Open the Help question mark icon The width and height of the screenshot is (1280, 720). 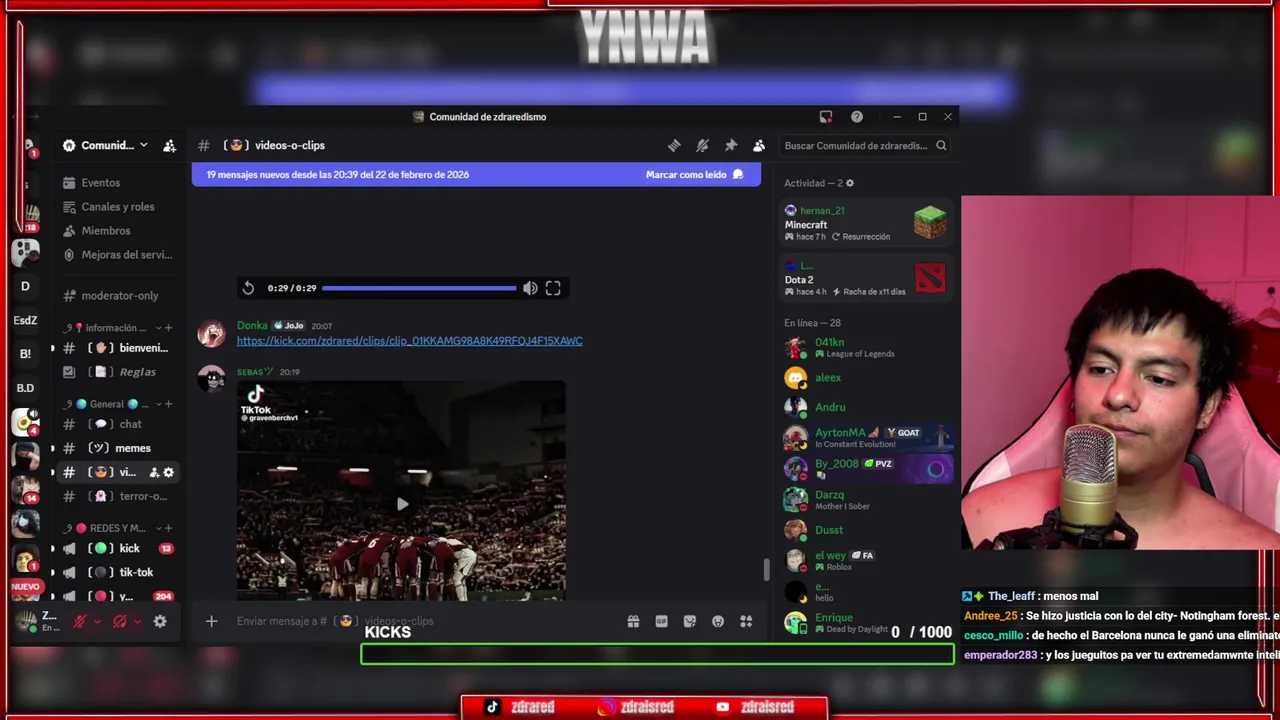coord(857,117)
